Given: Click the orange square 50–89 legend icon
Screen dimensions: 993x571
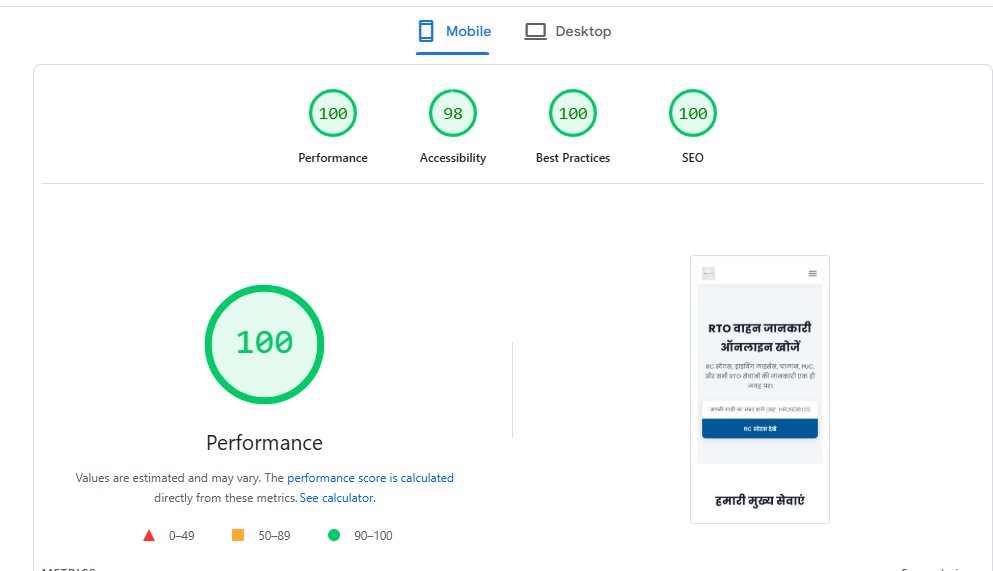Looking at the screenshot, I should pyautogui.click(x=238, y=535).
